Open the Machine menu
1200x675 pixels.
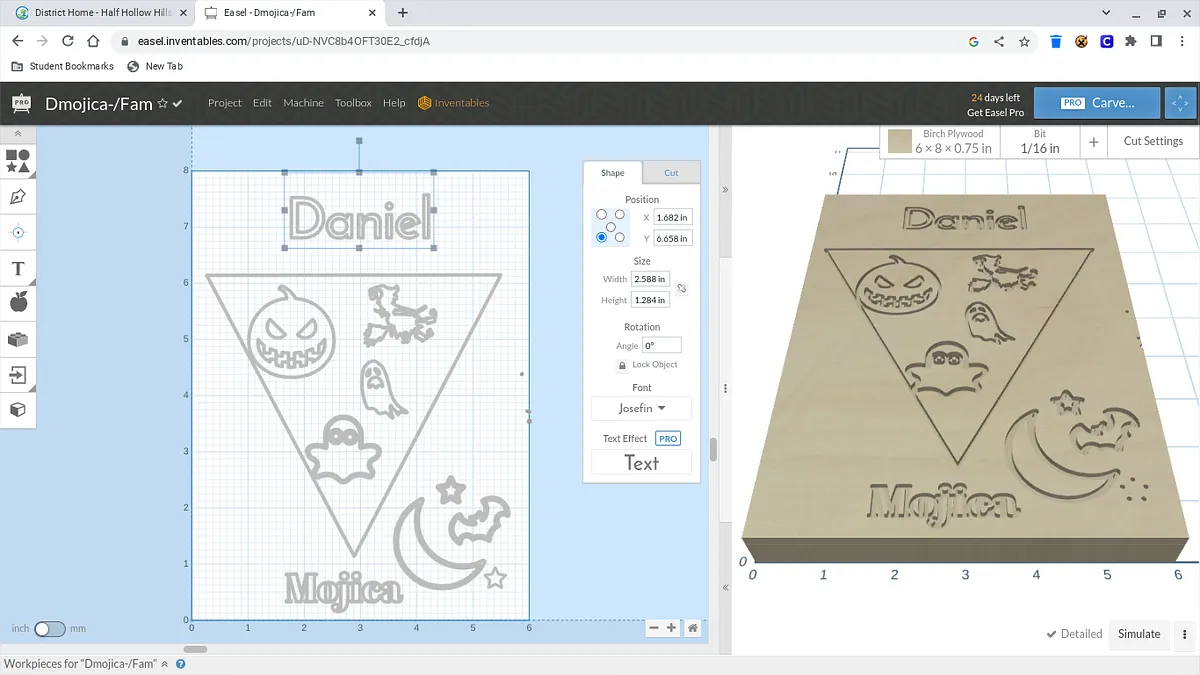coord(303,103)
